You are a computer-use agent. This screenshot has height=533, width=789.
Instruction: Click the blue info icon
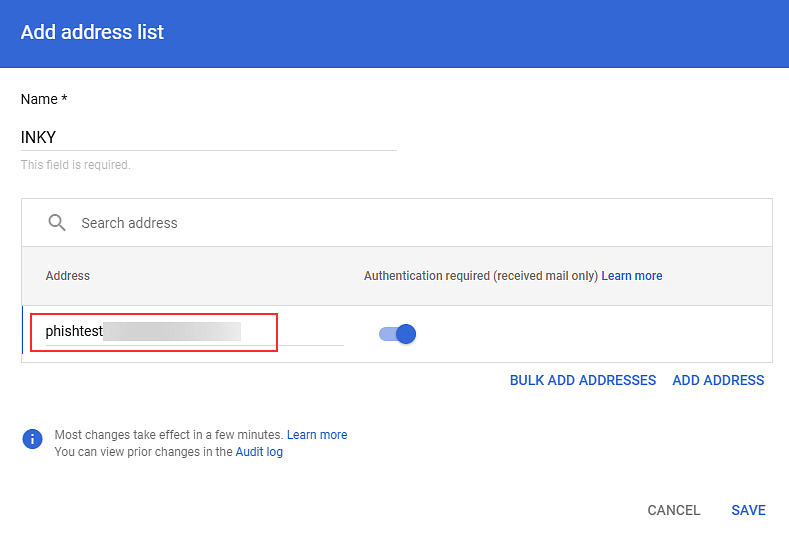click(x=33, y=438)
